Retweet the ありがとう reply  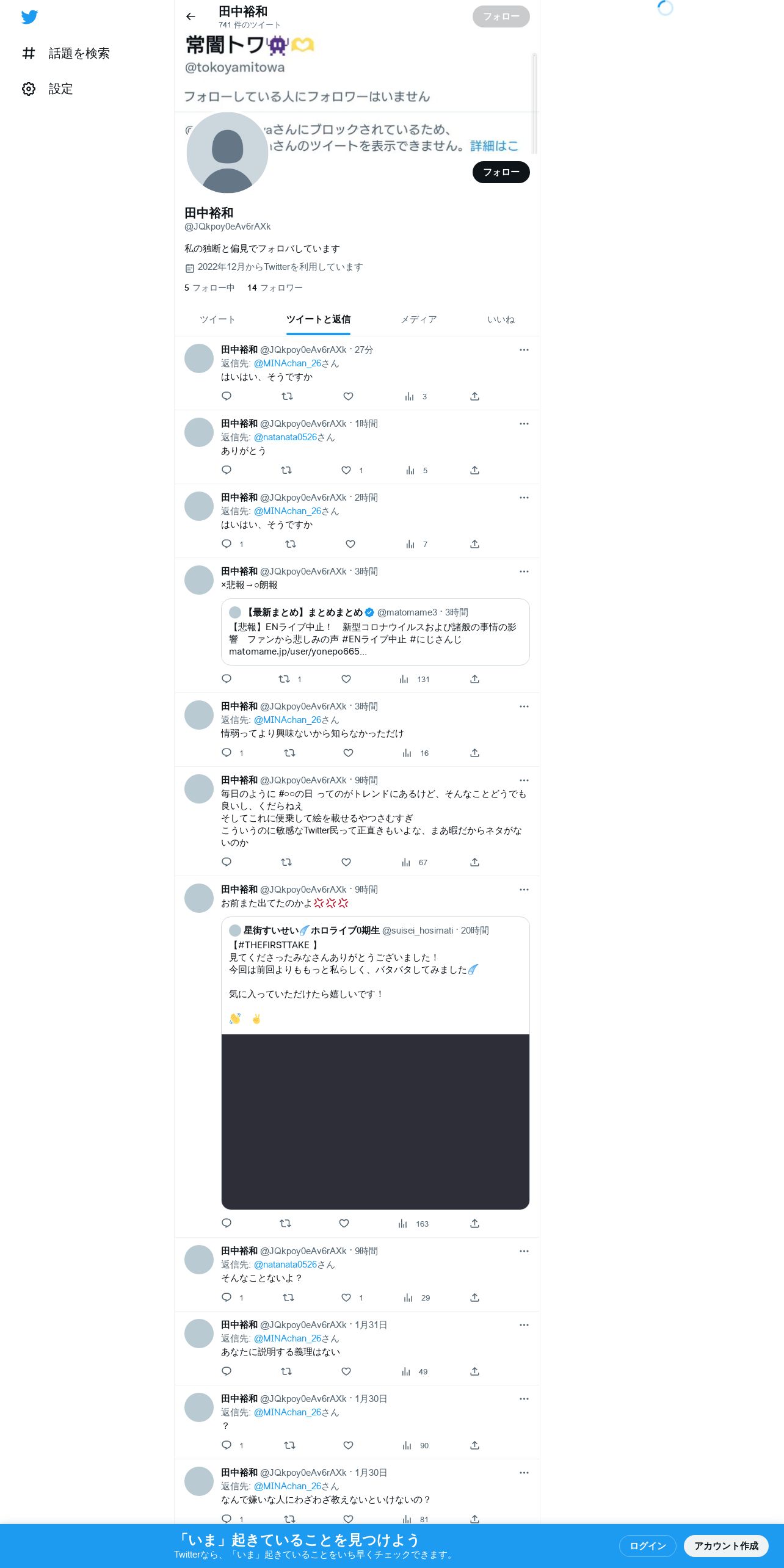coord(286,470)
